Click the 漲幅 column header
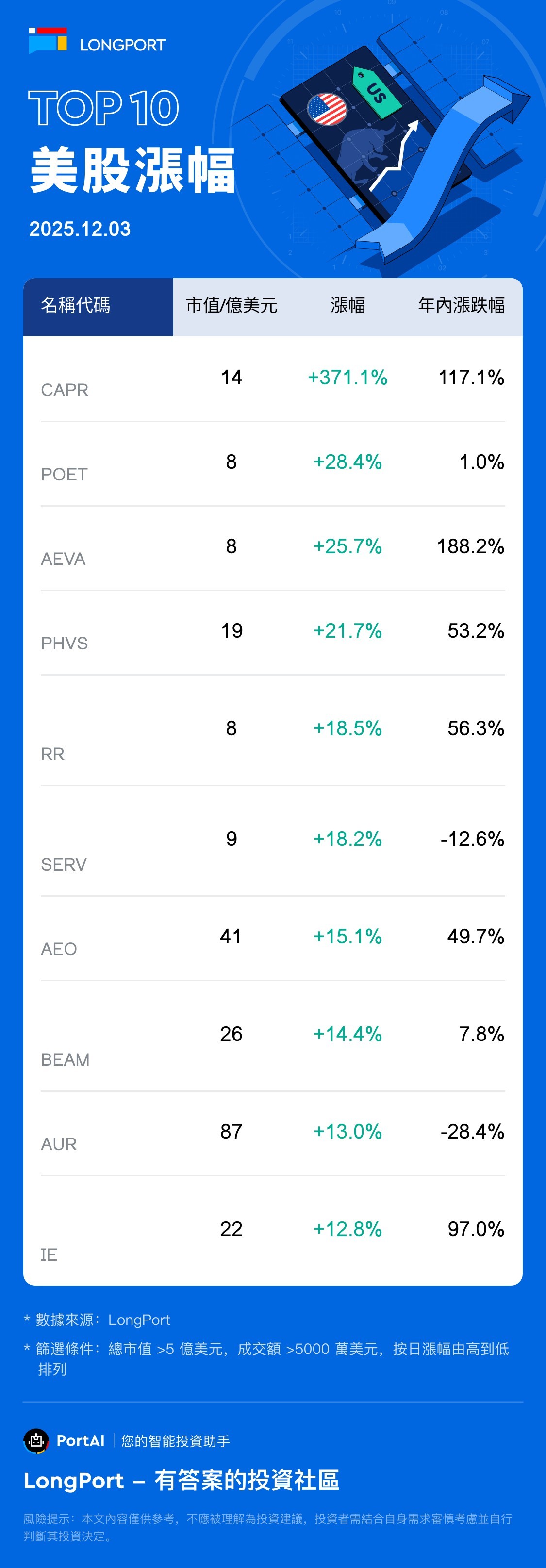Screen dimensions: 546x1568 tap(347, 306)
